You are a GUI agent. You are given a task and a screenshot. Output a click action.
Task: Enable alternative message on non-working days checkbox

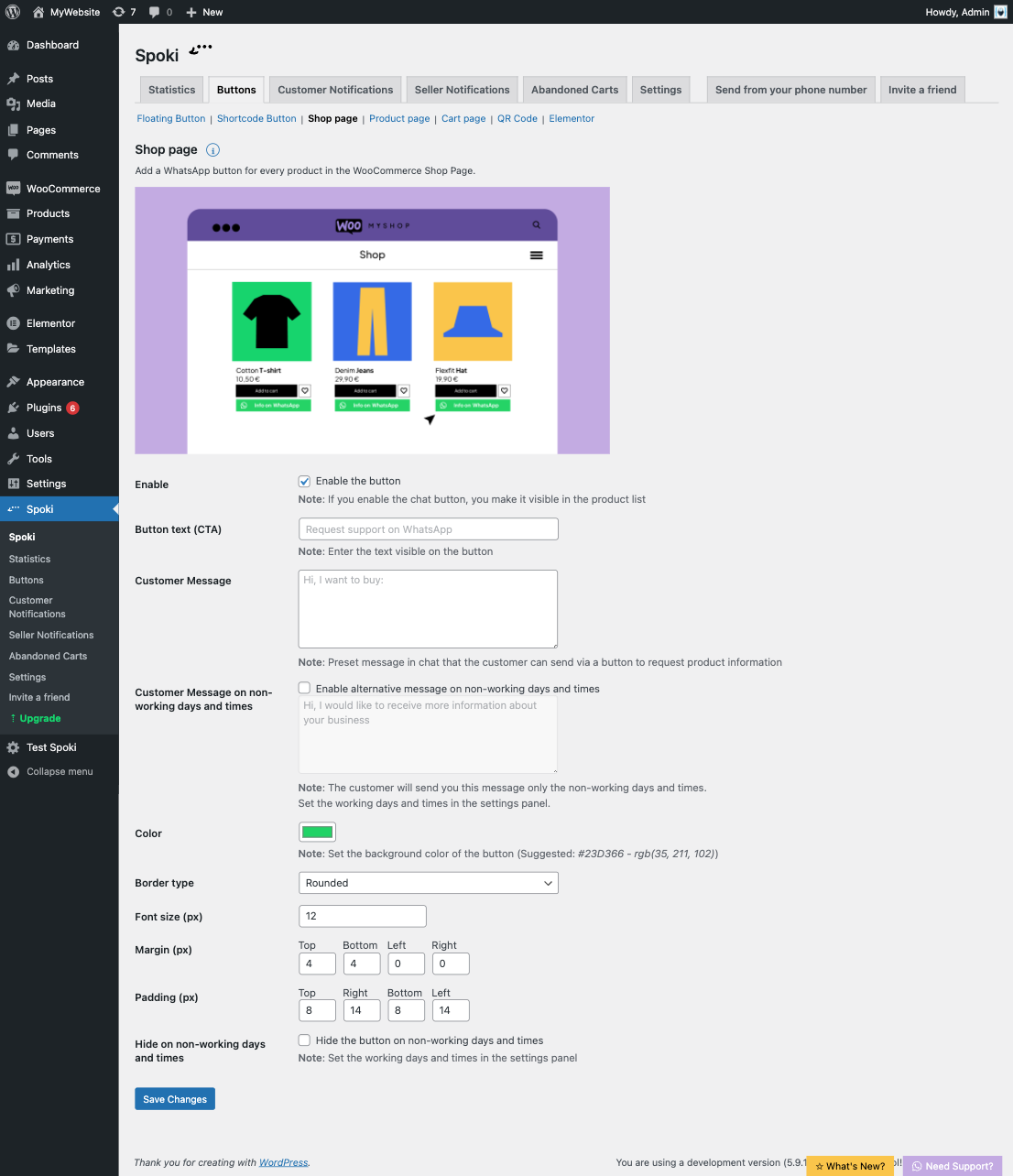click(x=304, y=688)
